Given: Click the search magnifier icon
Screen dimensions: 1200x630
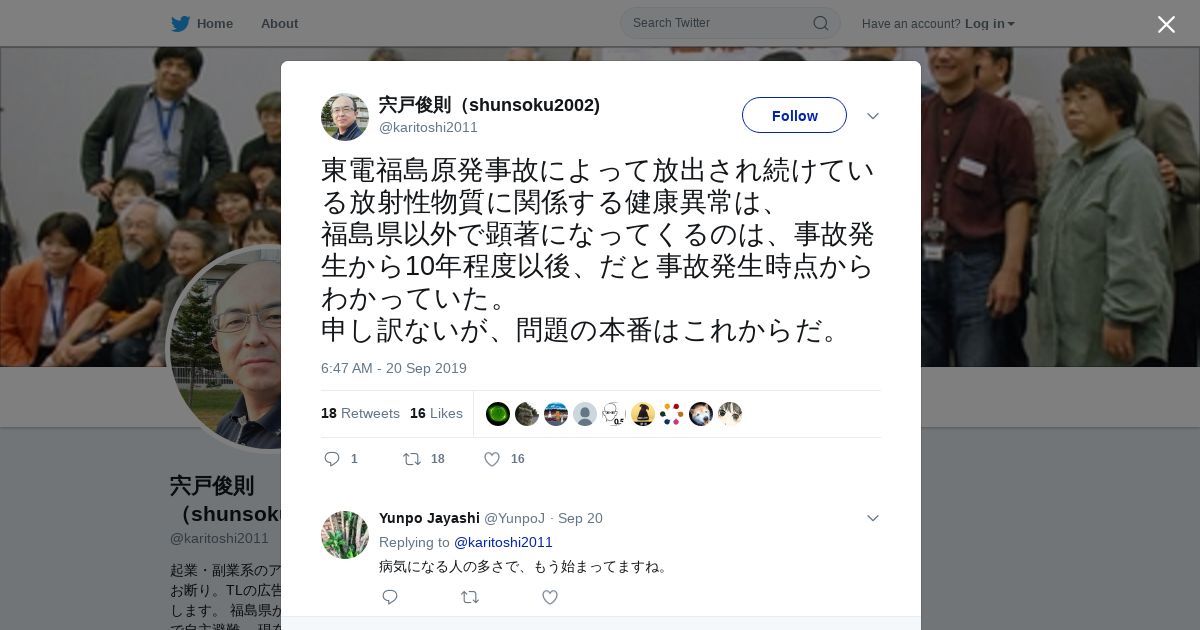Looking at the screenshot, I should (x=820, y=23).
